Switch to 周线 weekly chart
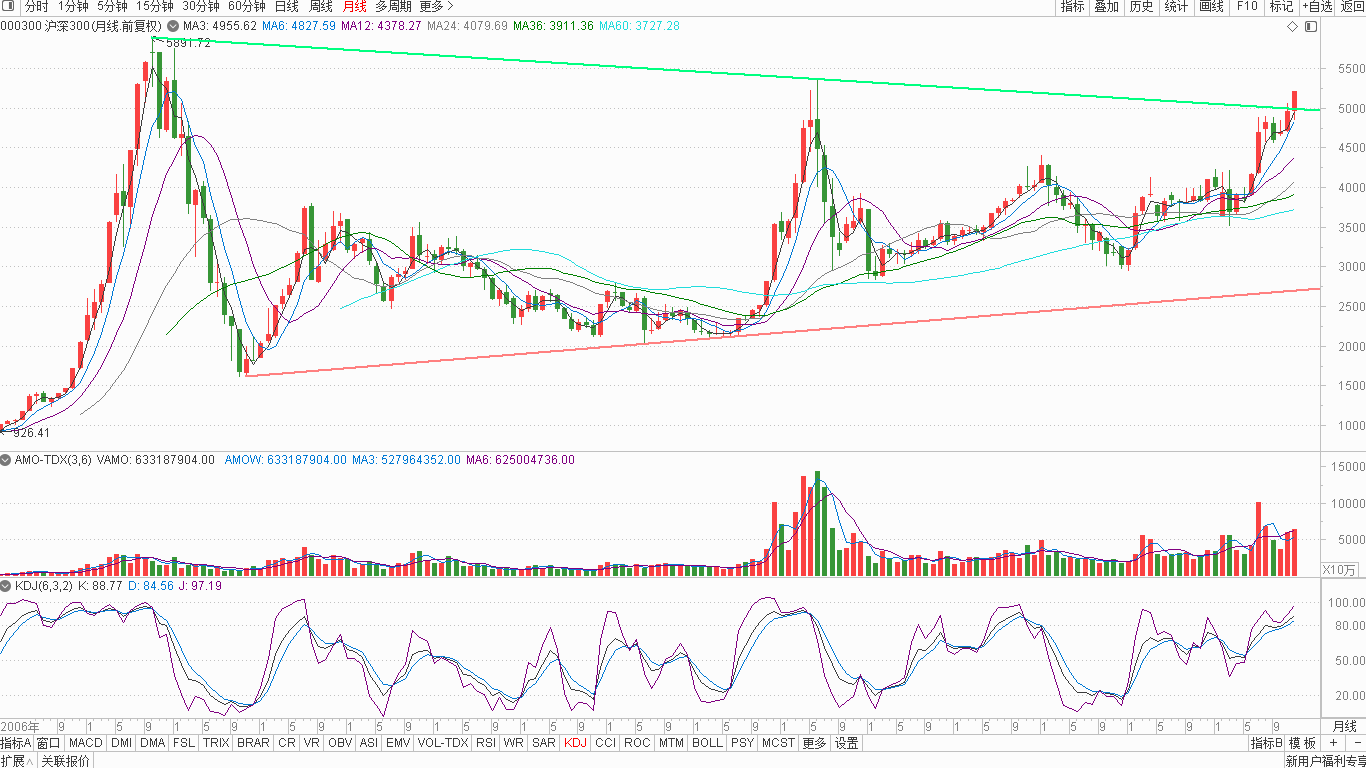 [x=320, y=6]
